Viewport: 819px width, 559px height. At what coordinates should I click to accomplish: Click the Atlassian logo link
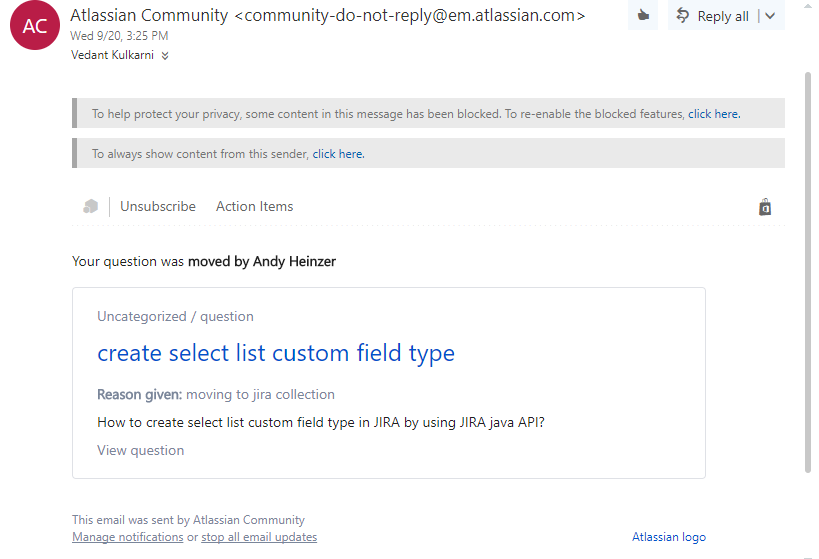click(x=669, y=537)
